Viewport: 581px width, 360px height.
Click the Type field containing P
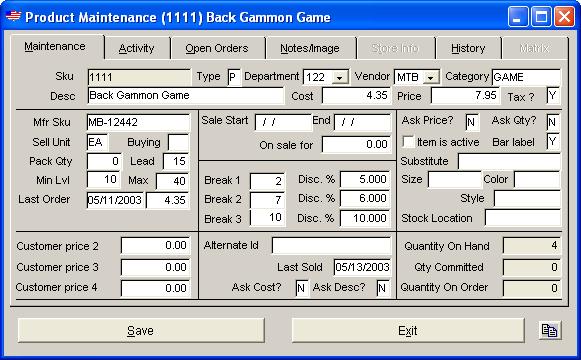click(234, 77)
